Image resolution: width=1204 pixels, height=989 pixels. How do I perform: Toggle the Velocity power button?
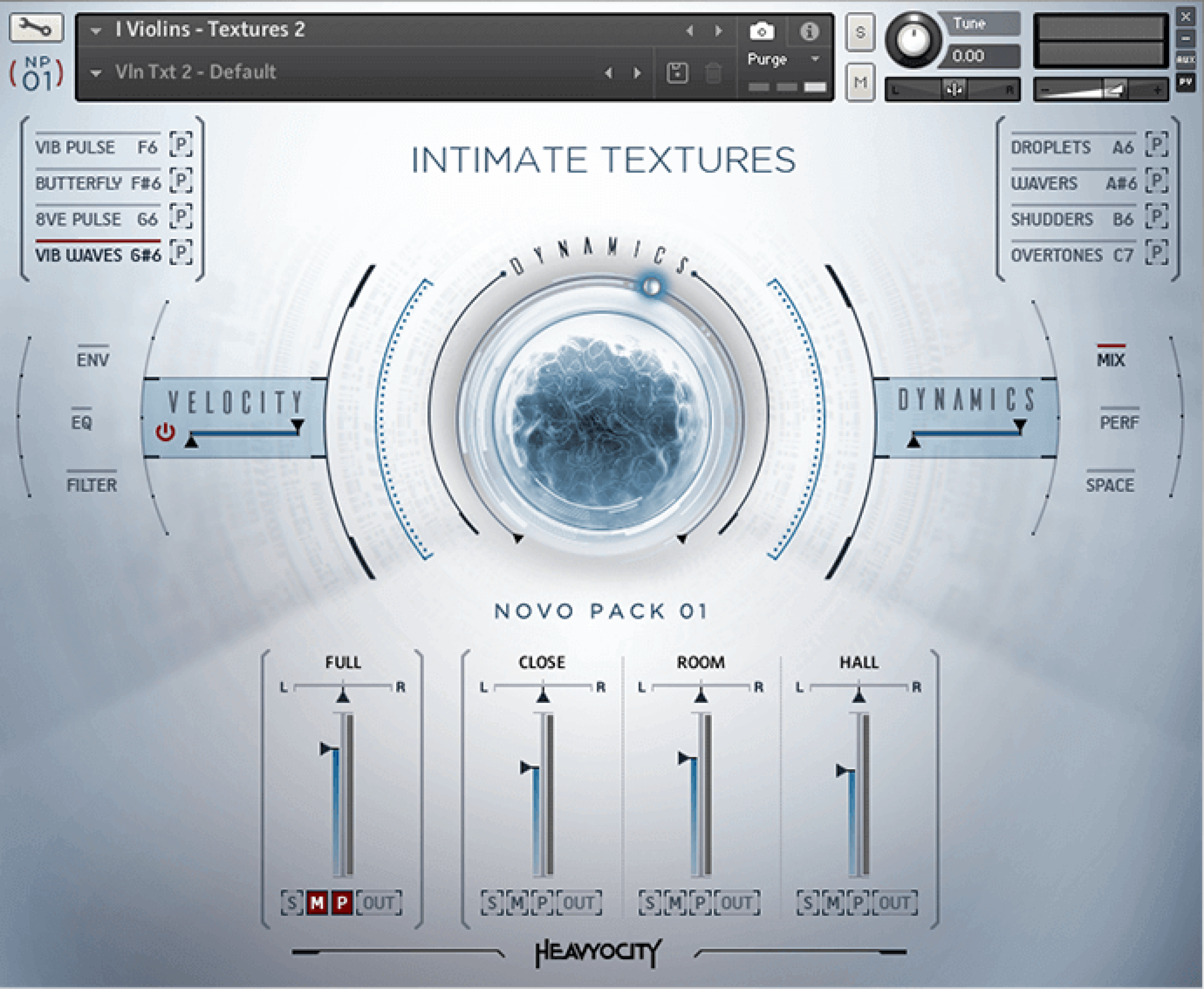(x=166, y=432)
